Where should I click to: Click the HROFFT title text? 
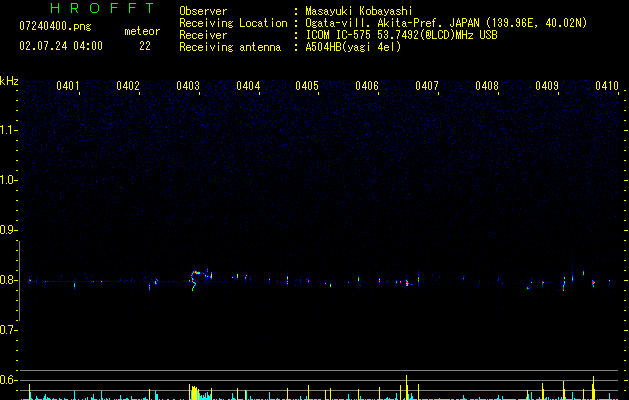pos(103,8)
